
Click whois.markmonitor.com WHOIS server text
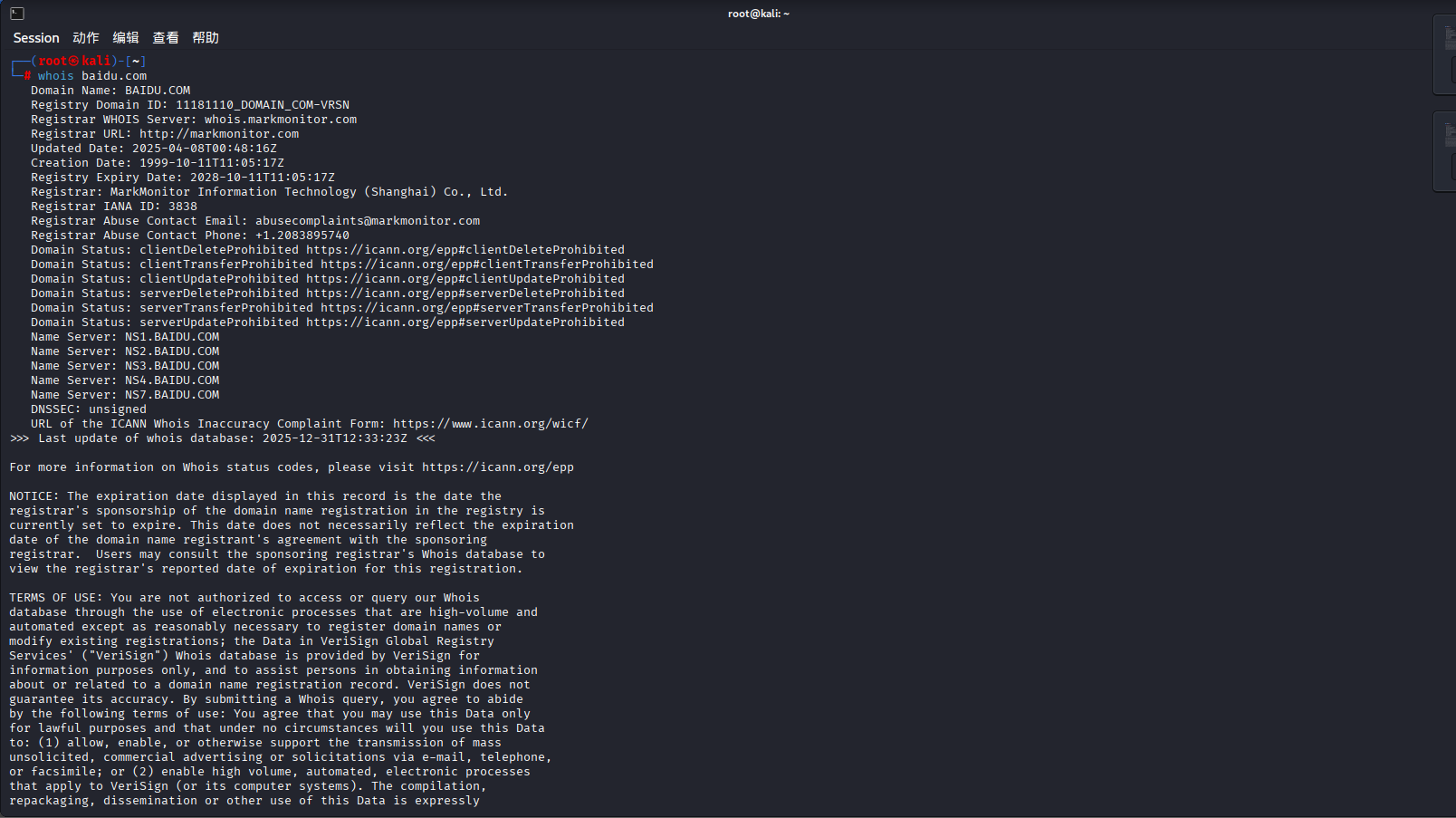pos(281,120)
